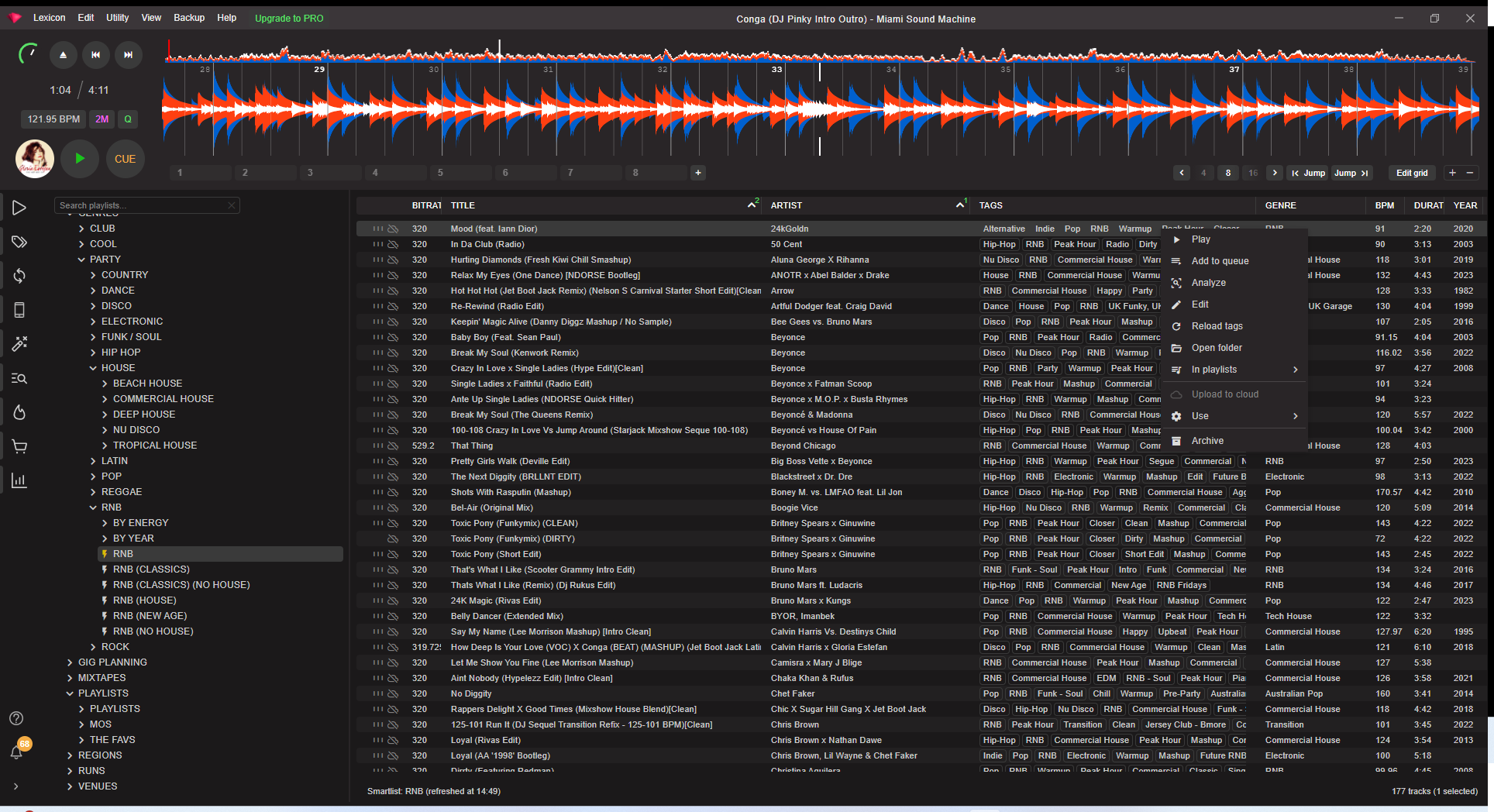Select the magic wand sidebar icon
Screen dimensions: 1494x812
point(19,343)
